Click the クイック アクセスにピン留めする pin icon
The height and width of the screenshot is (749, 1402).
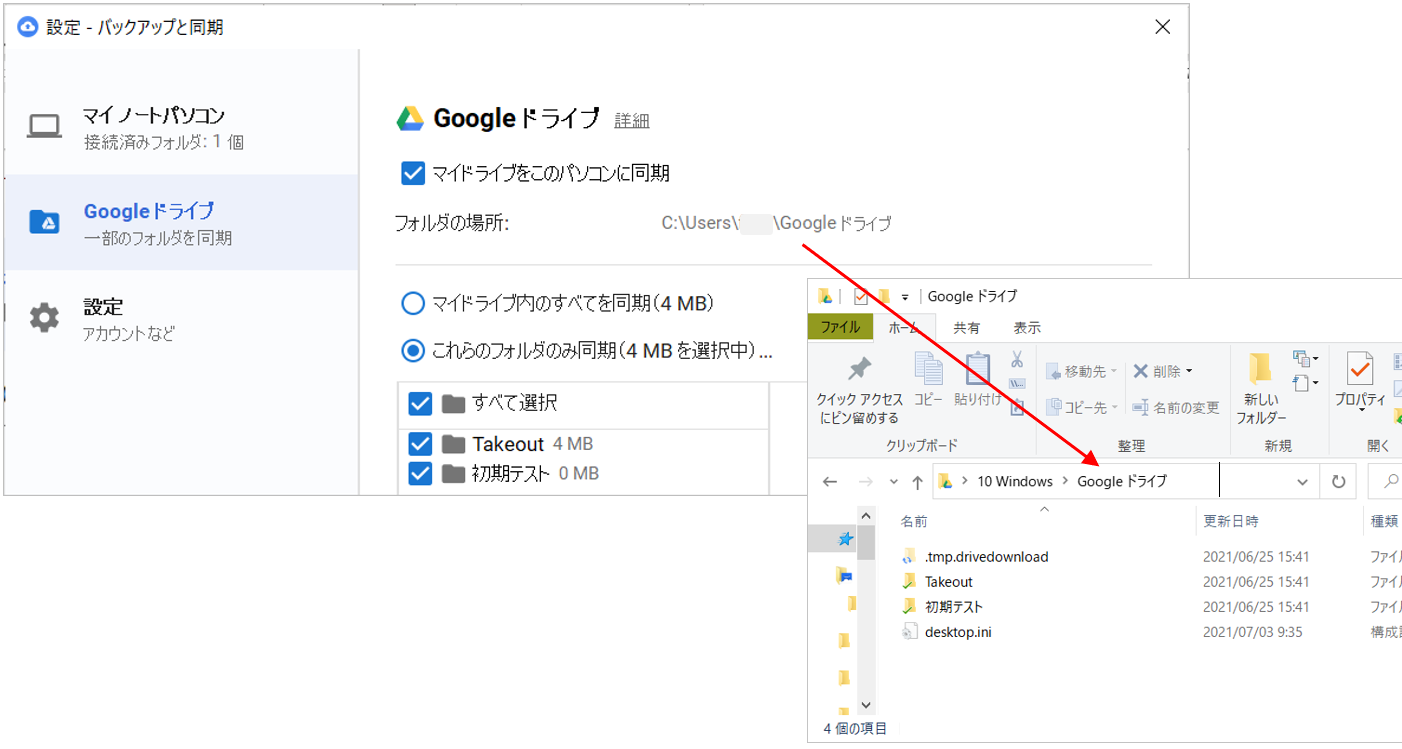point(859,370)
